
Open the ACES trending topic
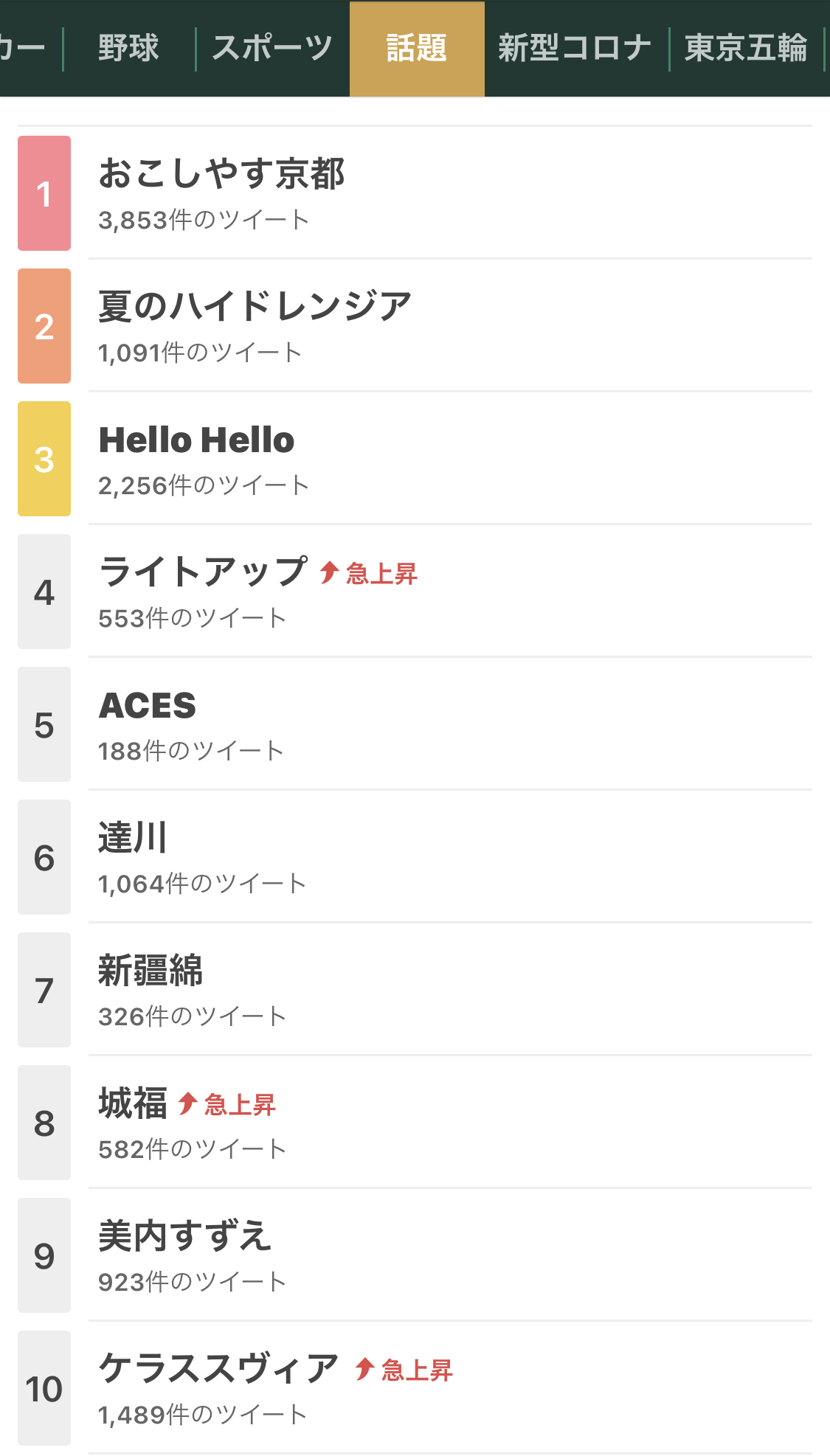point(148,706)
